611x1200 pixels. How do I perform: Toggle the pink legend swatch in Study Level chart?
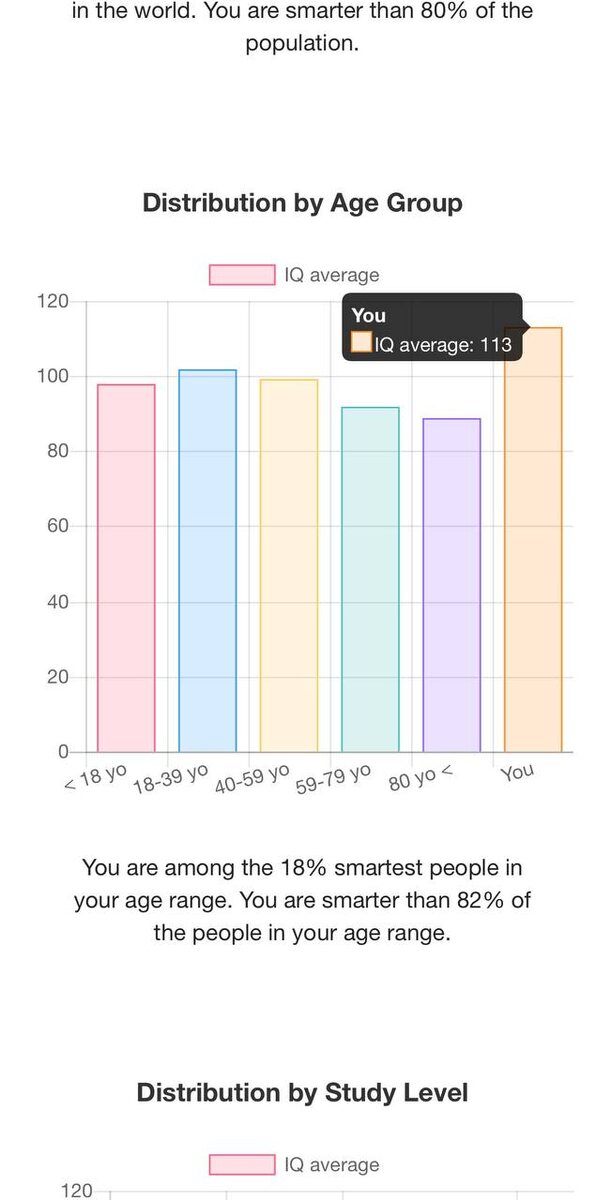click(242, 1165)
